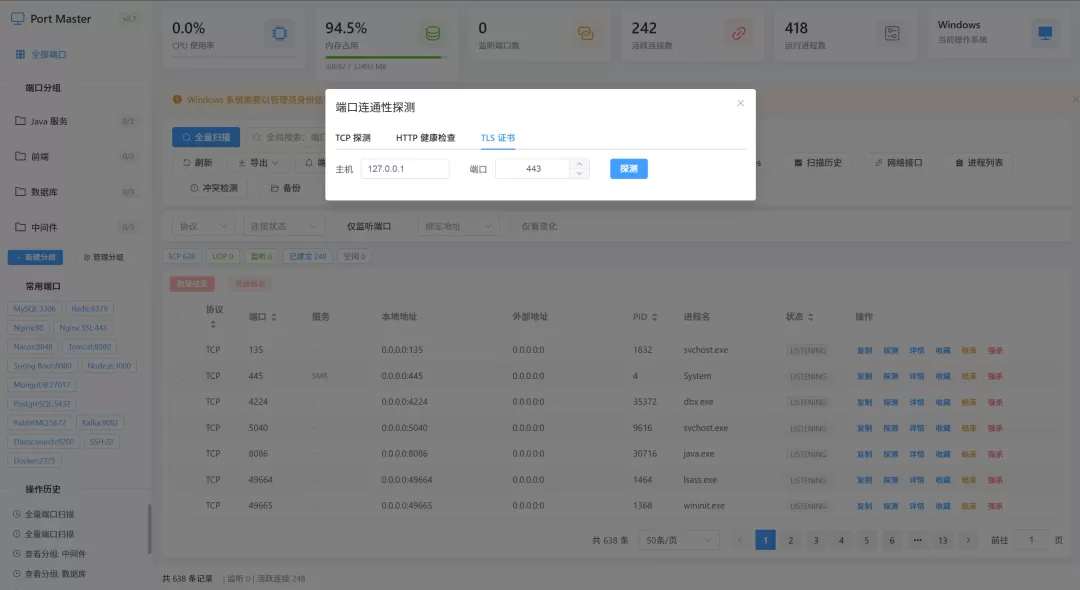Click the folder icon beside Java 服务
1080x590 pixels.
click(x=21, y=120)
